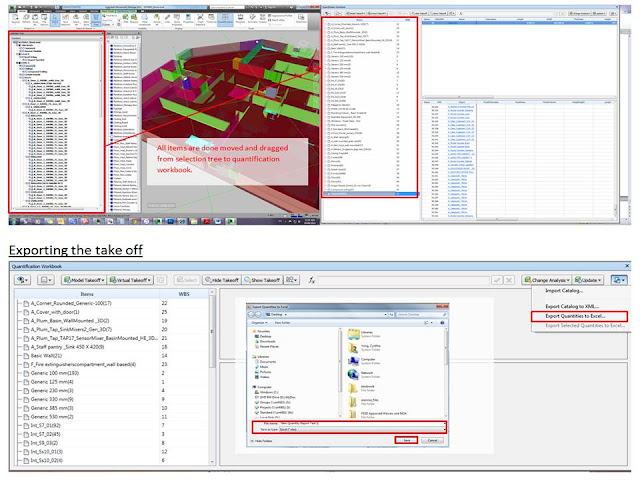Choose Import Catalog menu entry
Image resolution: width=640 pixels, height=480 pixels.
click(564, 291)
